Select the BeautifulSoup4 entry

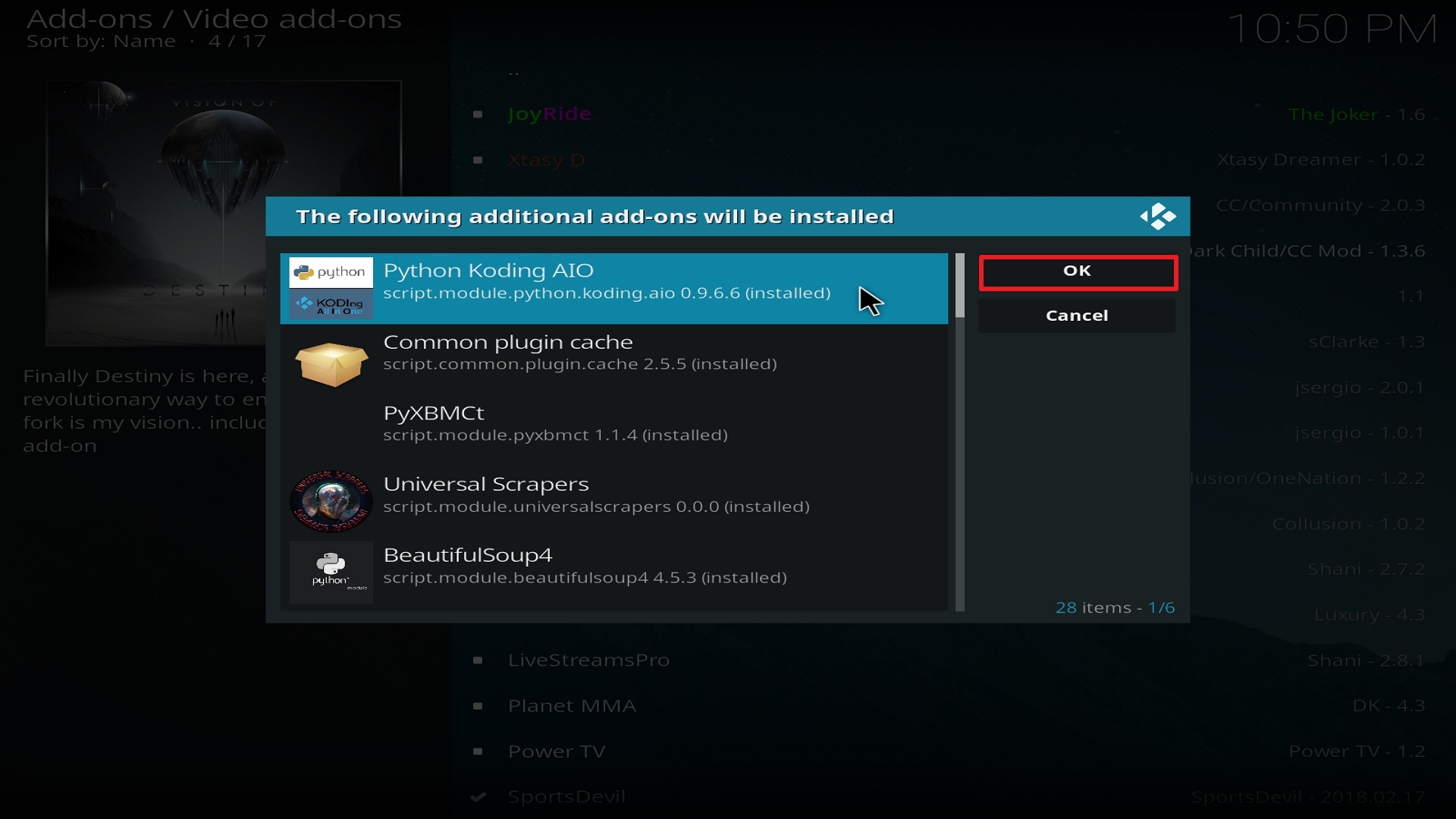[614, 573]
